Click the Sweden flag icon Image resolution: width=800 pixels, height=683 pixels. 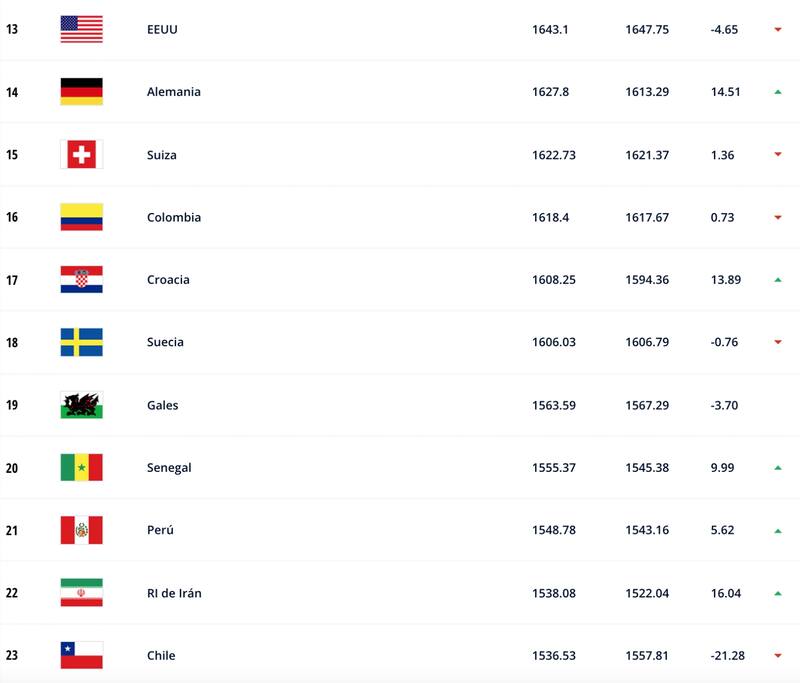tap(81, 342)
